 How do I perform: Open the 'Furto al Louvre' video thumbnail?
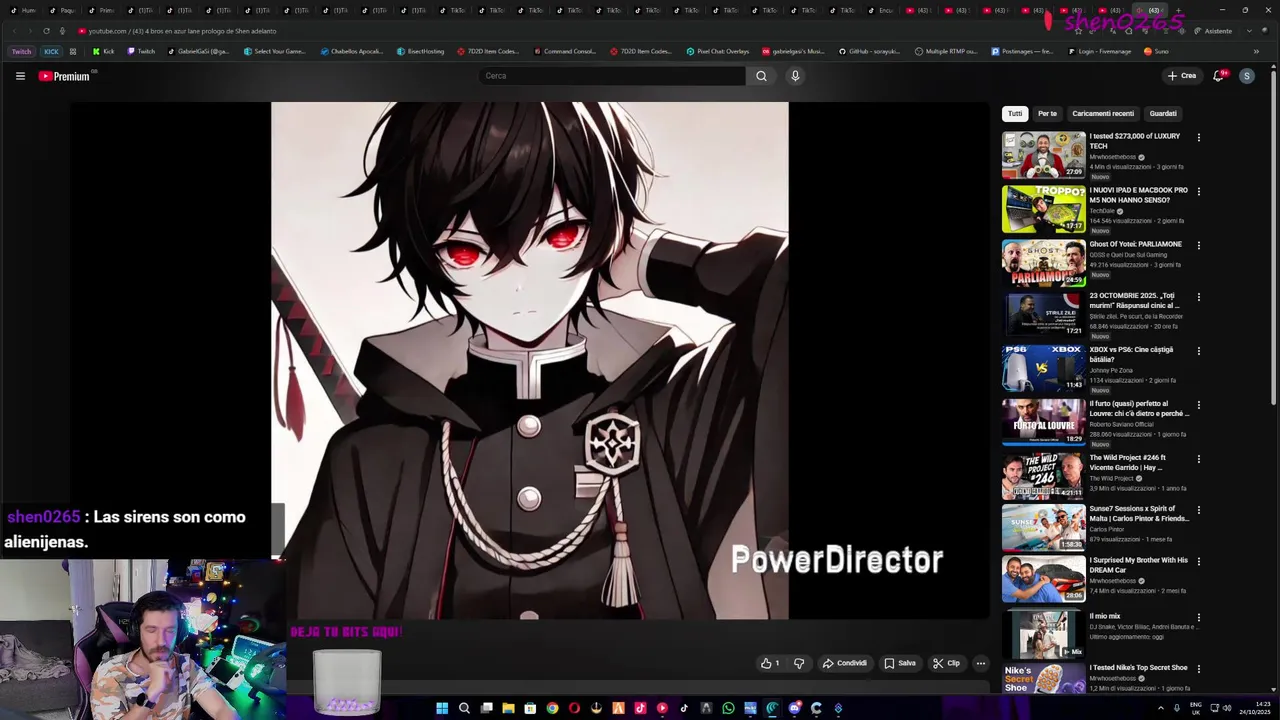tap(1043, 422)
